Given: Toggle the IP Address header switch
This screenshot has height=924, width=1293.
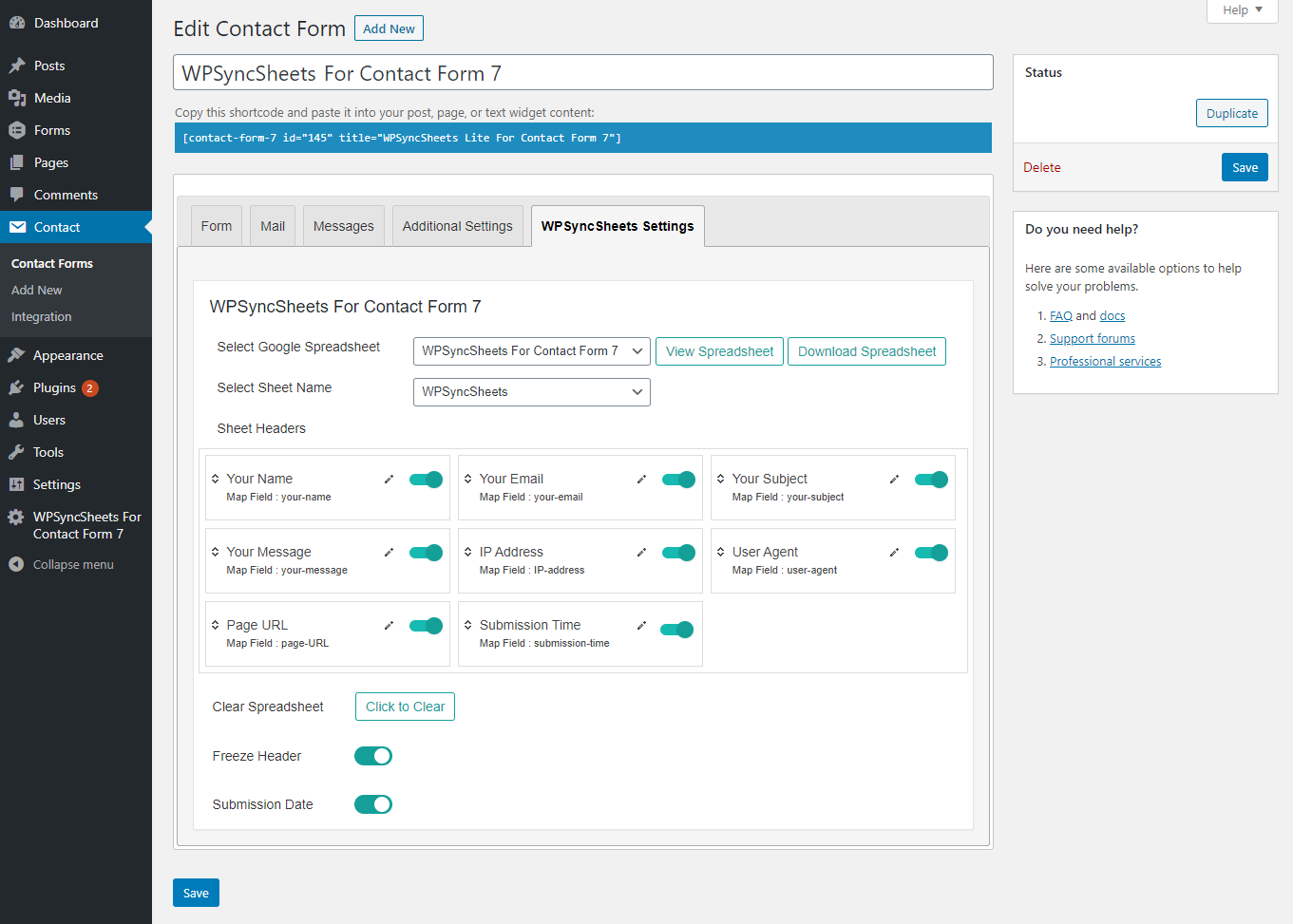Looking at the screenshot, I should pyautogui.click(x=678, y=553).
